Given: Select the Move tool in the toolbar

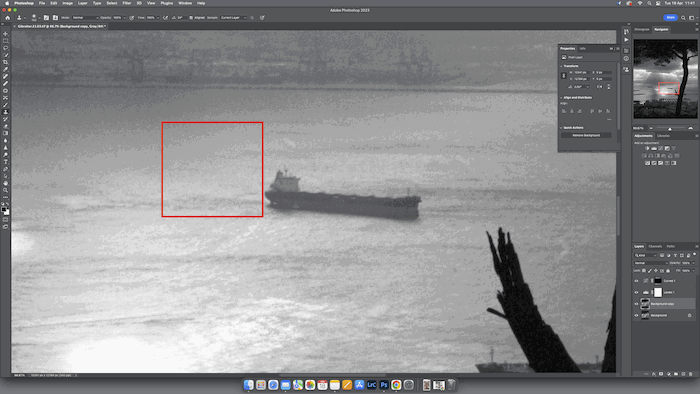Looking at the screenshot, I should click(x=5, y=33).
